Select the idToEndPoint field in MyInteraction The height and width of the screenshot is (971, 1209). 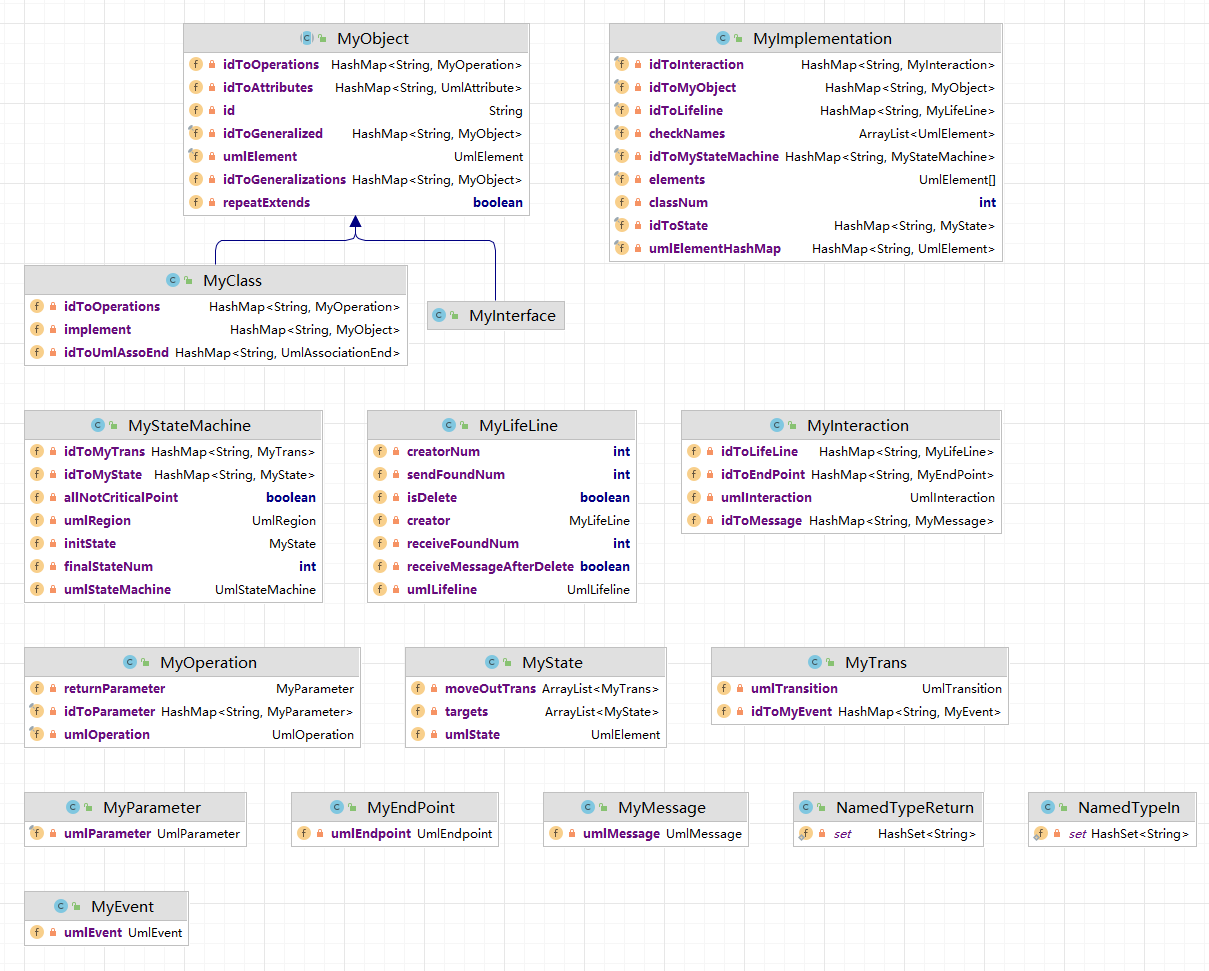pyautogui.click(x=841, y=475)
